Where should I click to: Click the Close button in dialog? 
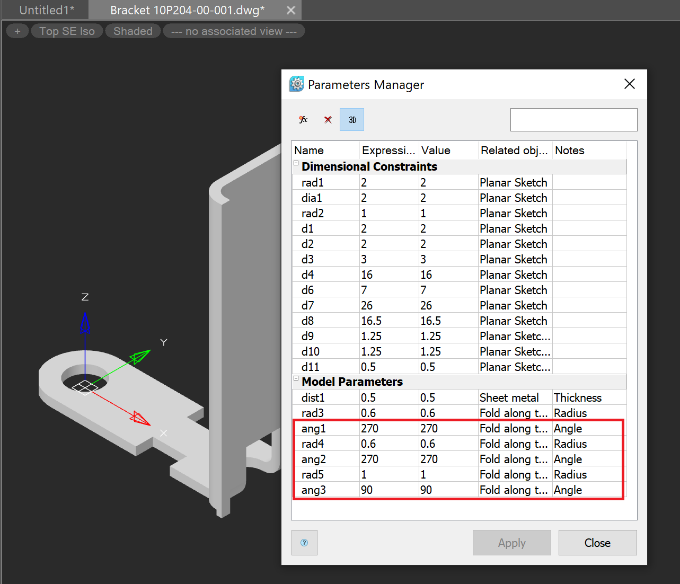pos(597,543)
